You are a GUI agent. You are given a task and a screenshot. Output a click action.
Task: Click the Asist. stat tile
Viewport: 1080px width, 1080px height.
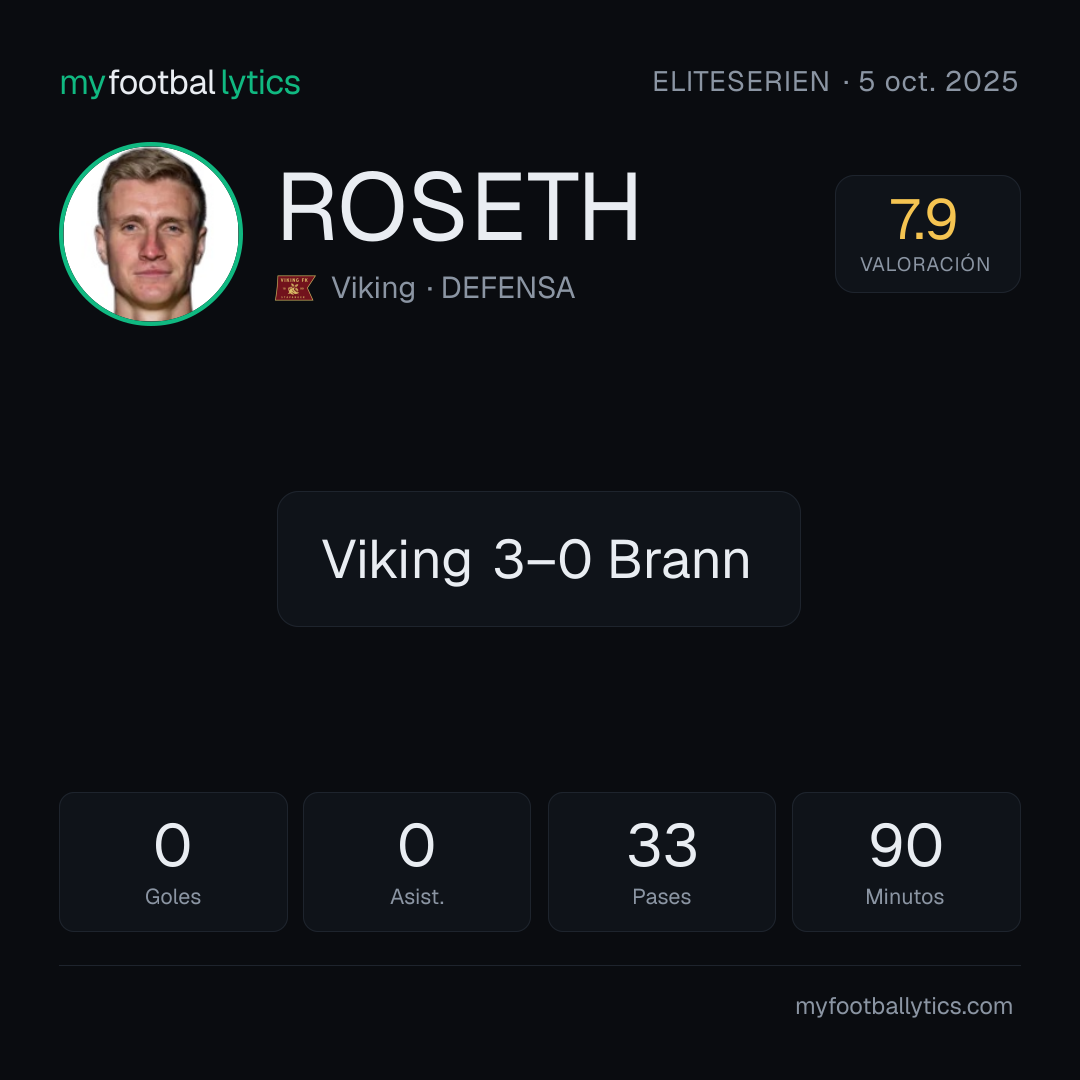417,862
